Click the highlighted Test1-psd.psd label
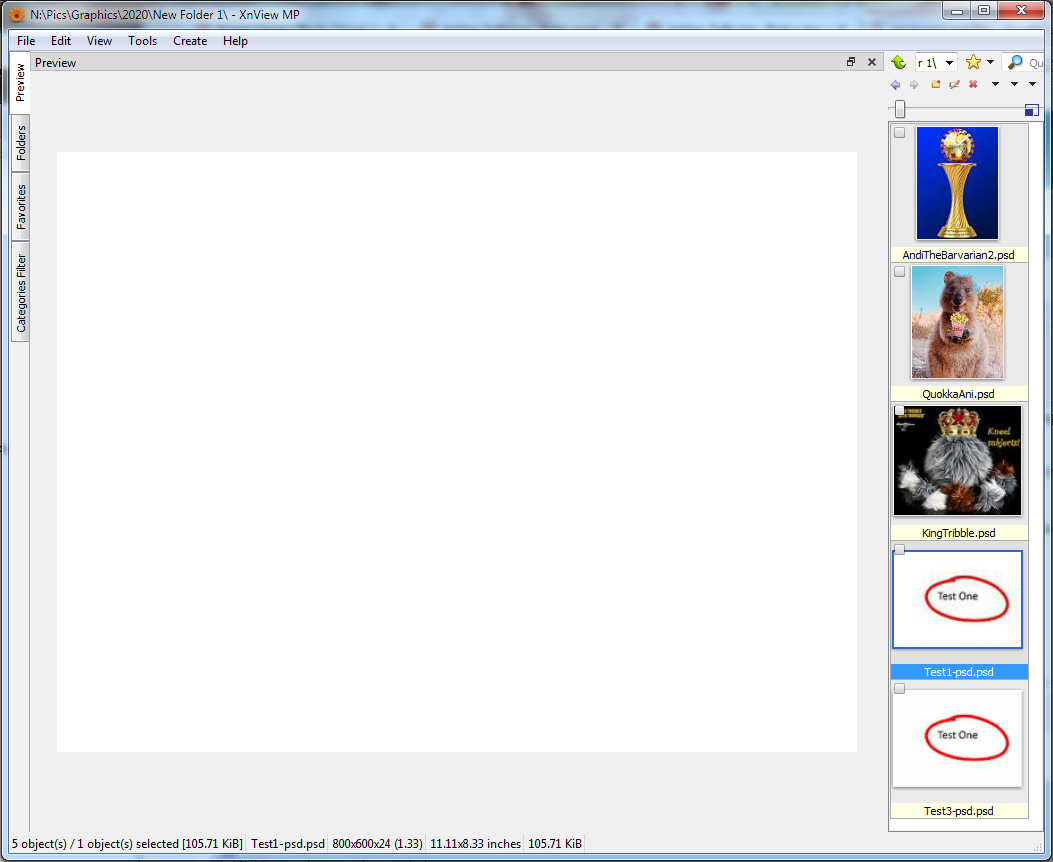 pos(959,672)
